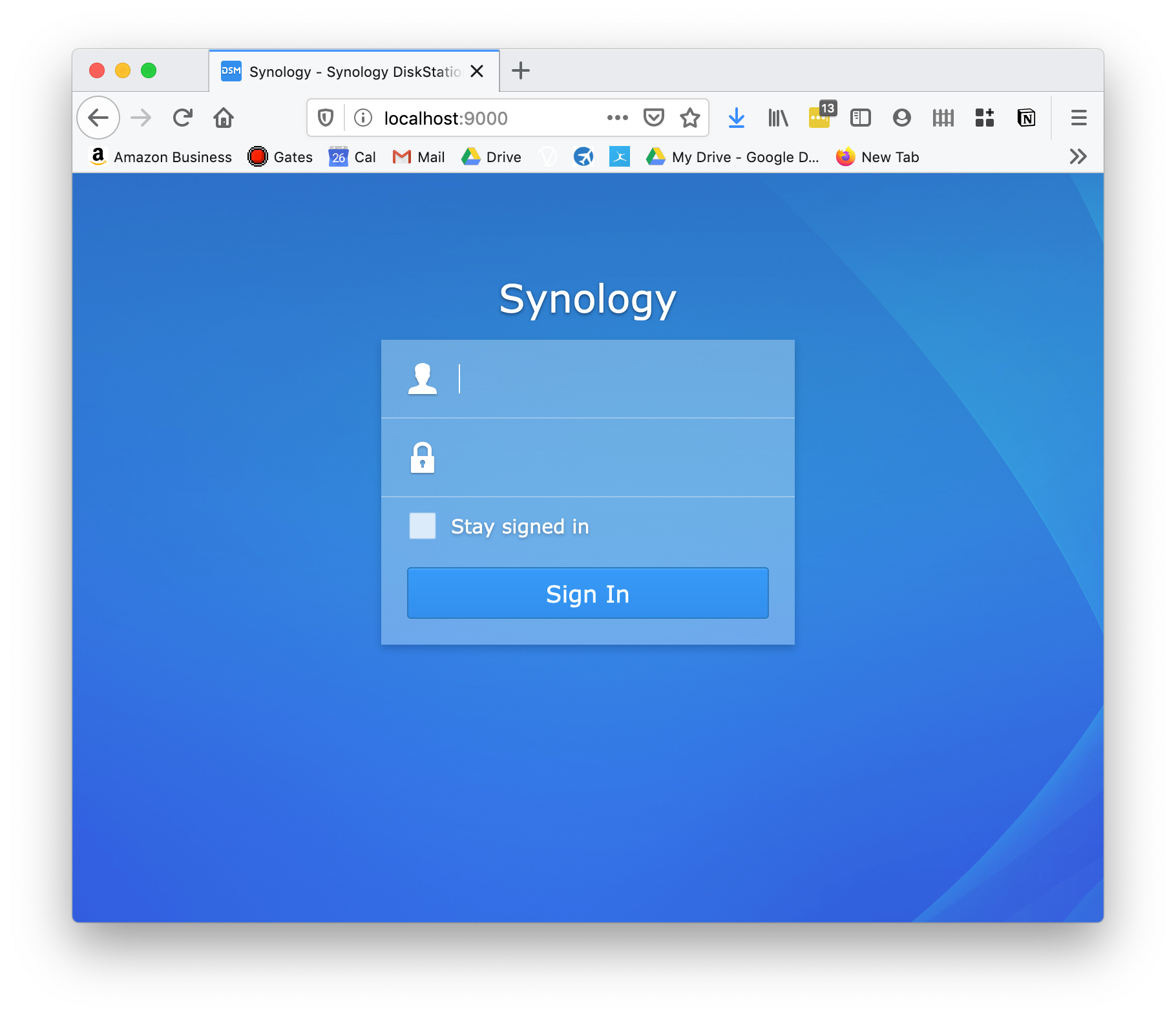Open the New Tab bookmark

coord(877,157)
